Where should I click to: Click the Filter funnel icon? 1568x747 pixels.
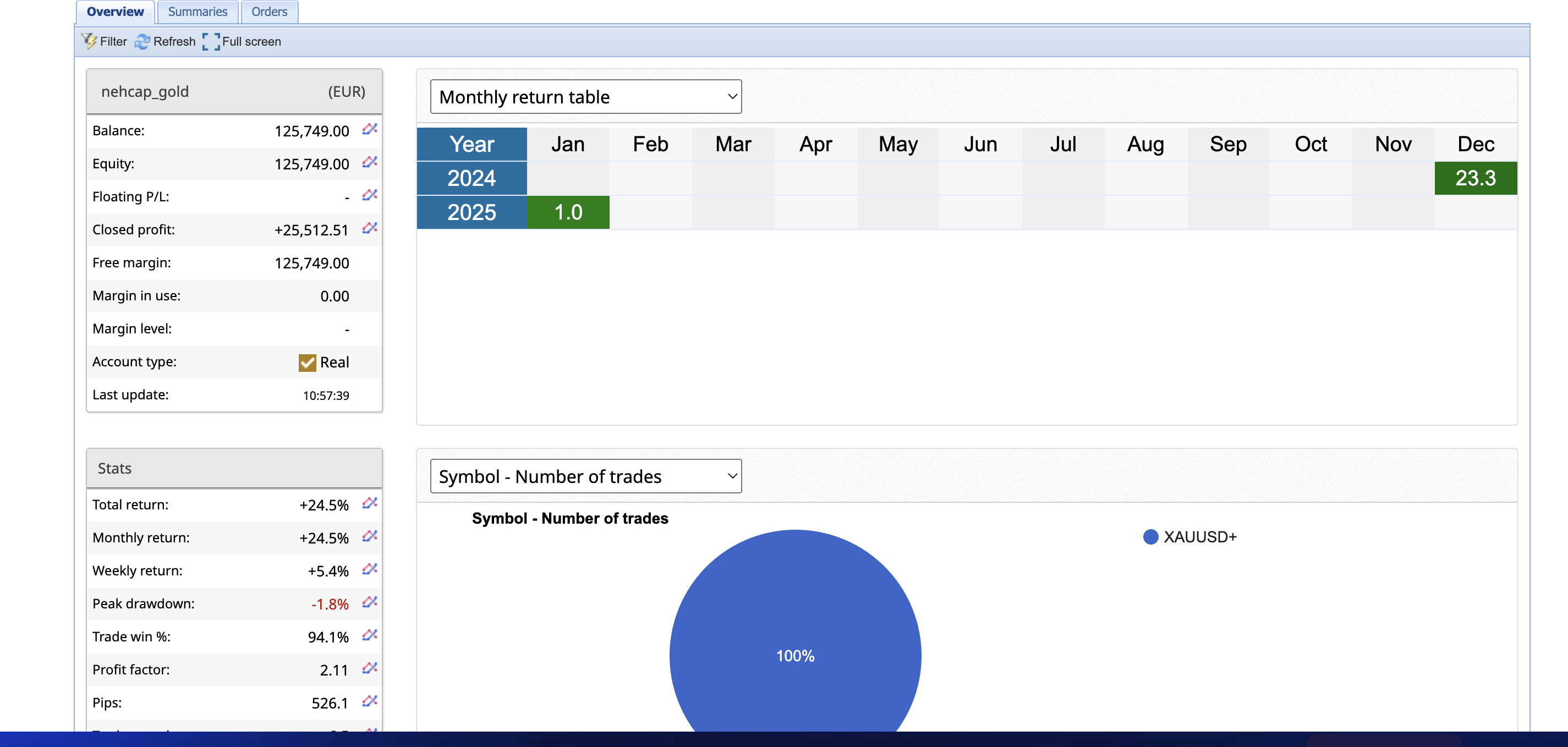pos(90,41)
